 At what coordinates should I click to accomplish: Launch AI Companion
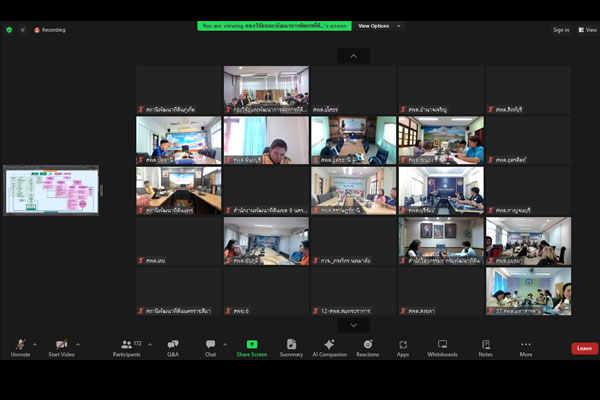click(x=328, y=345)
